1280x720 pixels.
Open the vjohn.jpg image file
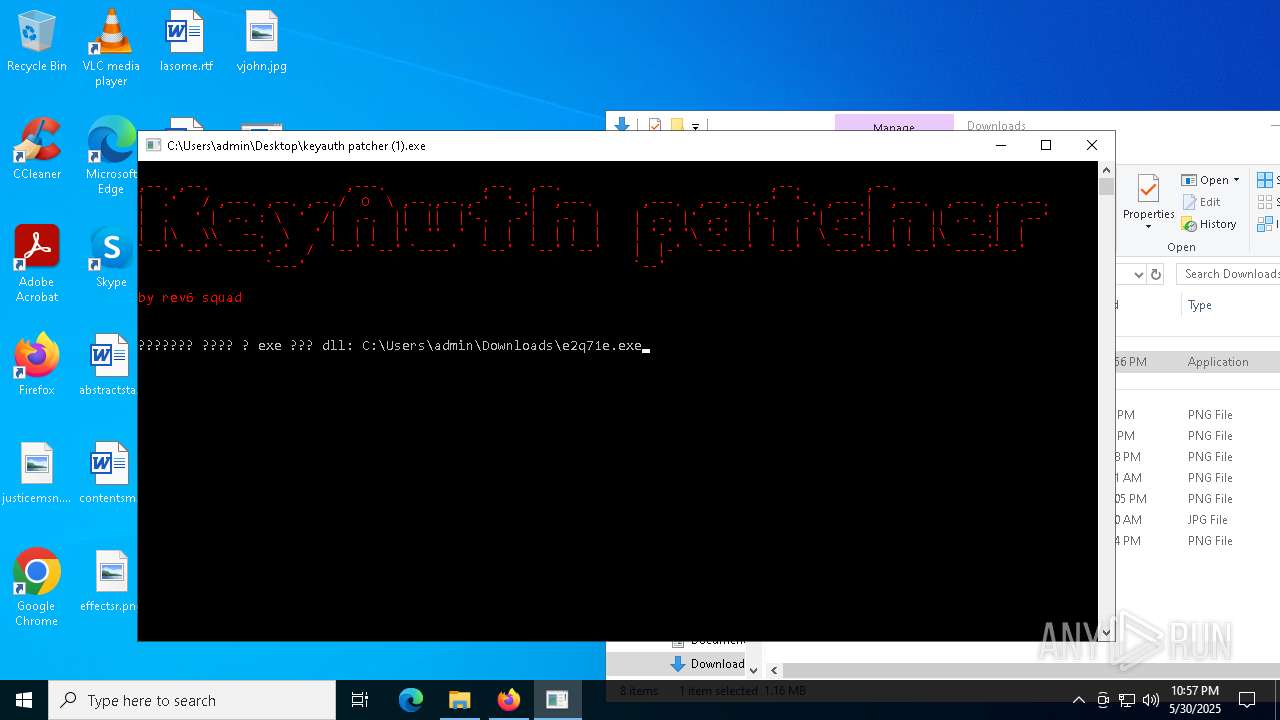[x=261, y=42]
